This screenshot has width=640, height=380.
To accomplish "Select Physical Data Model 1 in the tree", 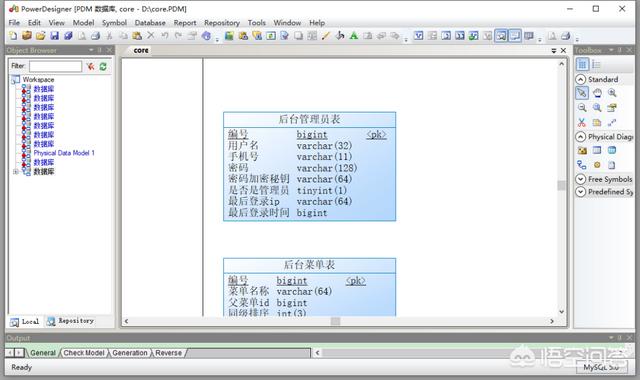I will point(64,153).
